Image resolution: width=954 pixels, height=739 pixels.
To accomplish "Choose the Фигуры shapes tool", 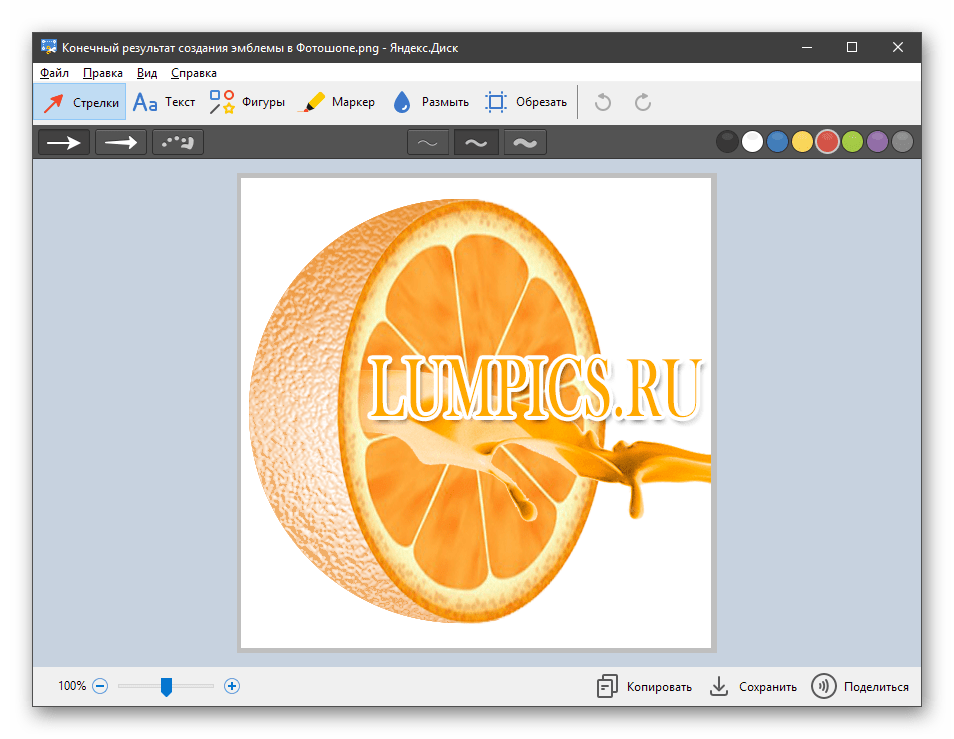I will point(247,102).
